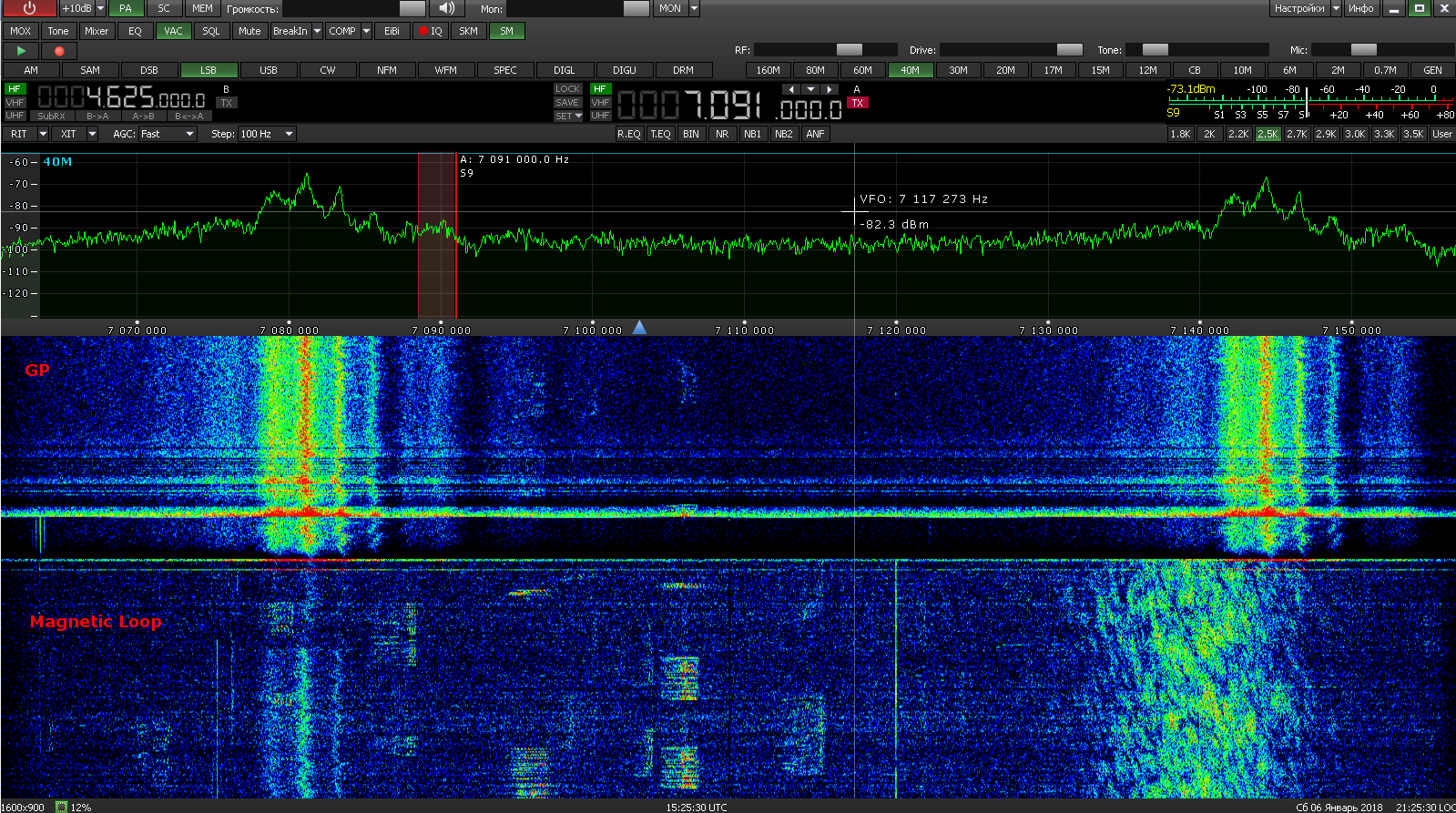This screenshot has height=813, width=1456.
Task: Open the SET dropdown
Action: (x=568, y=116)
